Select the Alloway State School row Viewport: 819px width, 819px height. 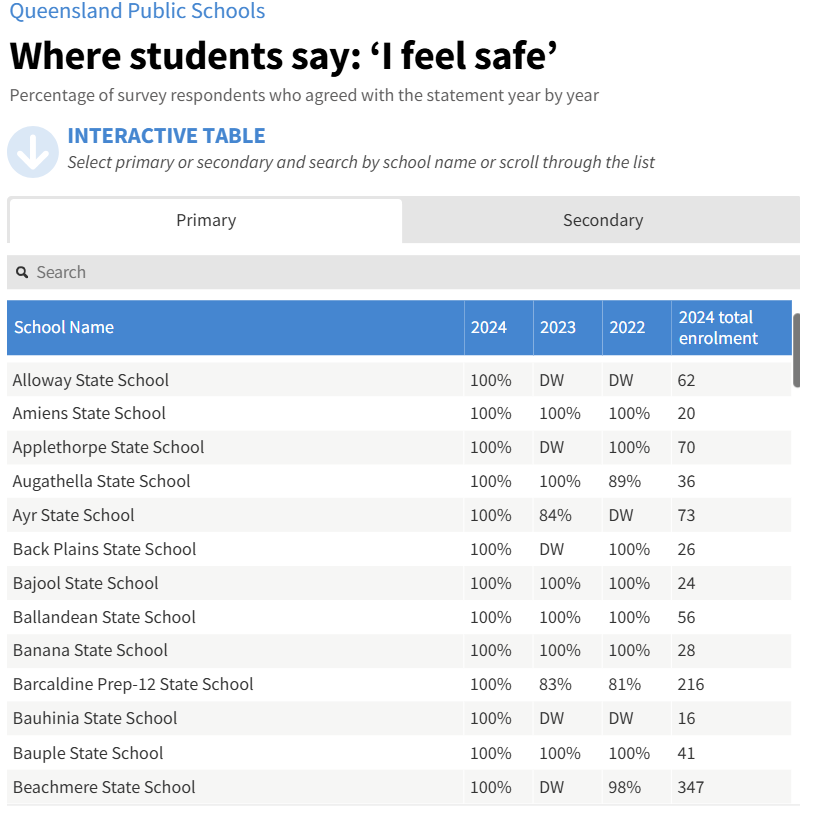pos(91,380)
